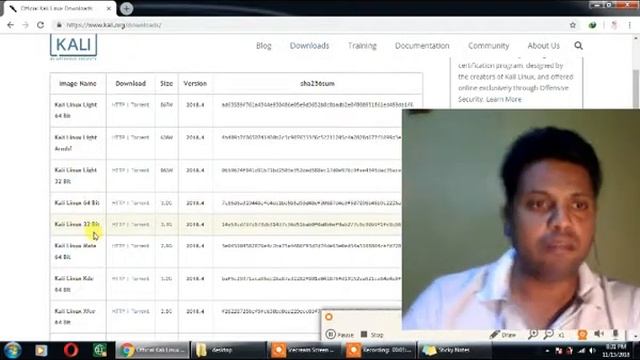The image size is (640, 360).
Task: Stop the screen recording
Action: 372,334
